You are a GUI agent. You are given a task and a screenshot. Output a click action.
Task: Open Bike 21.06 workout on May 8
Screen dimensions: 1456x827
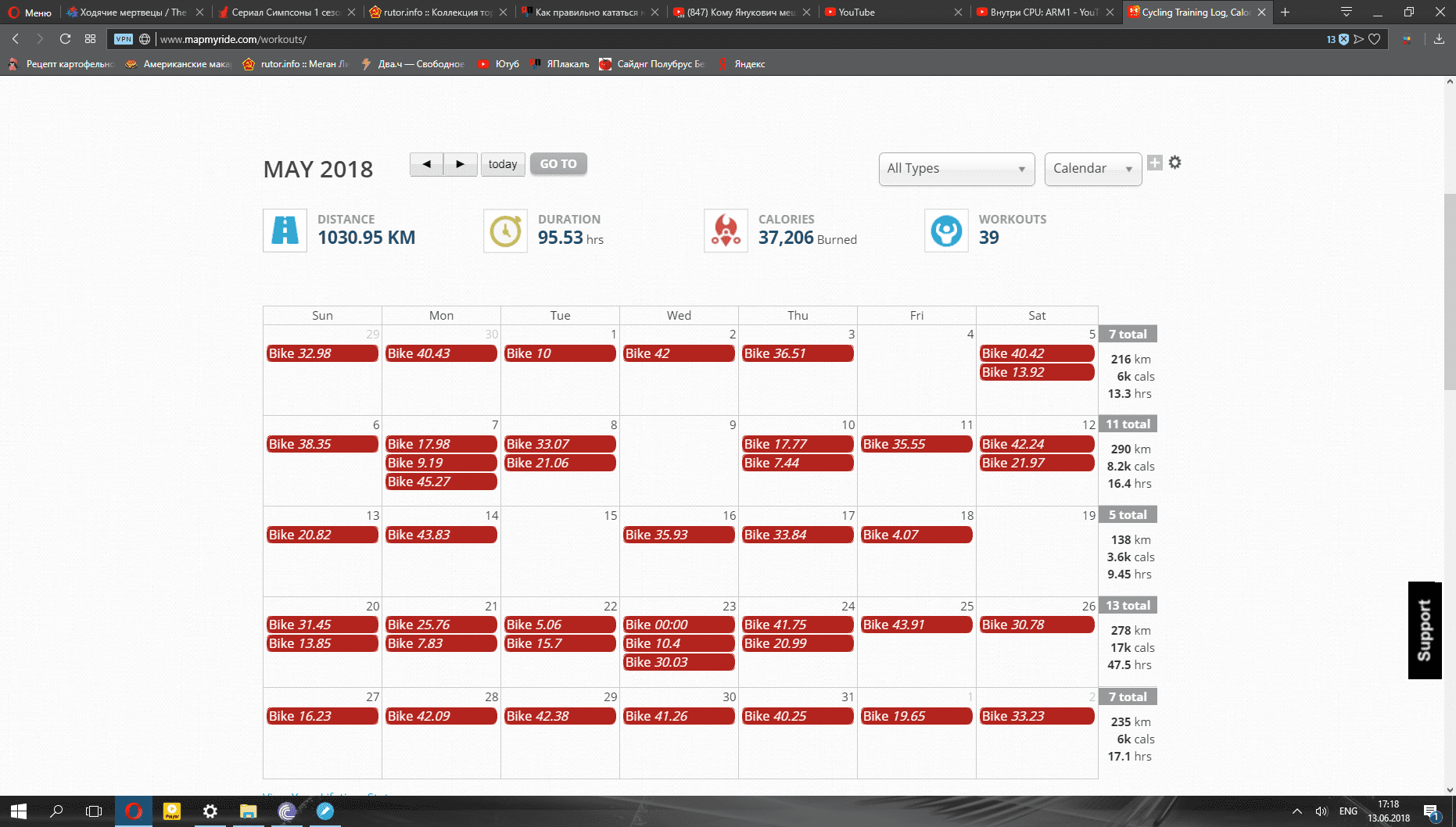tap(560, 463)
